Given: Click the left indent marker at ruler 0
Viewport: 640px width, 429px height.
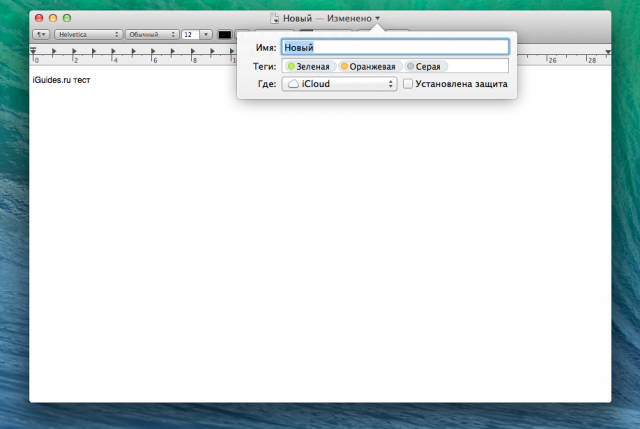Looking at the screenshot, I should [33, 51].
